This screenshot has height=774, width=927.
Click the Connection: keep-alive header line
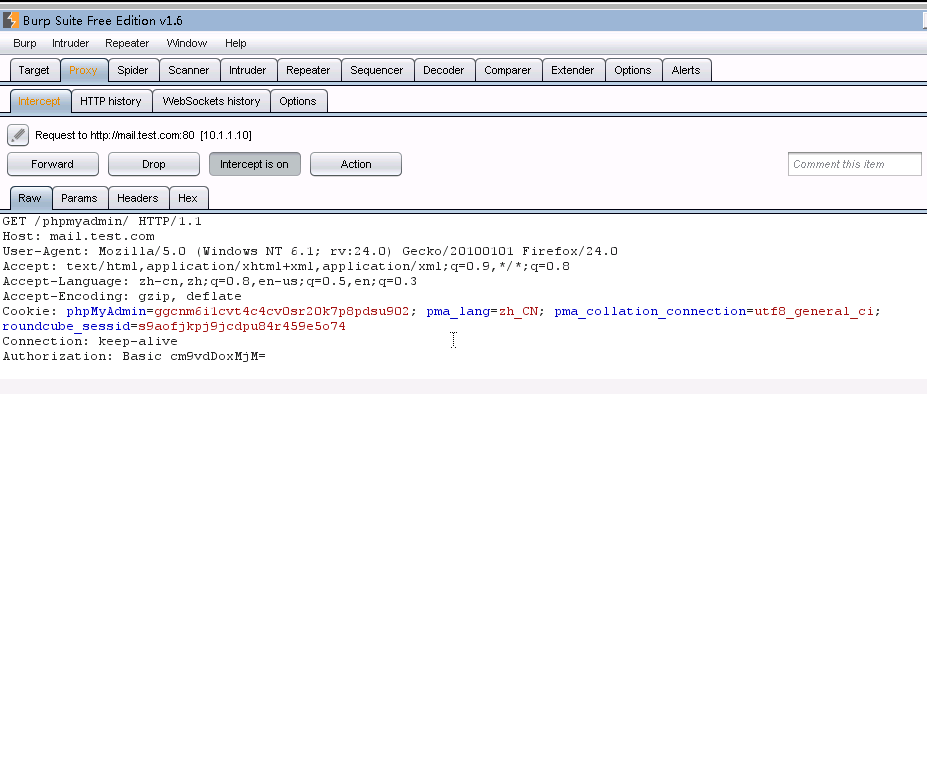coord(90,341)
